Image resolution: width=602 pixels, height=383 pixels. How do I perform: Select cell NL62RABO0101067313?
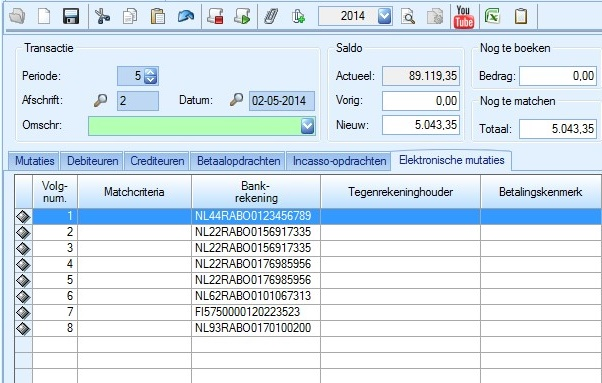256,296
